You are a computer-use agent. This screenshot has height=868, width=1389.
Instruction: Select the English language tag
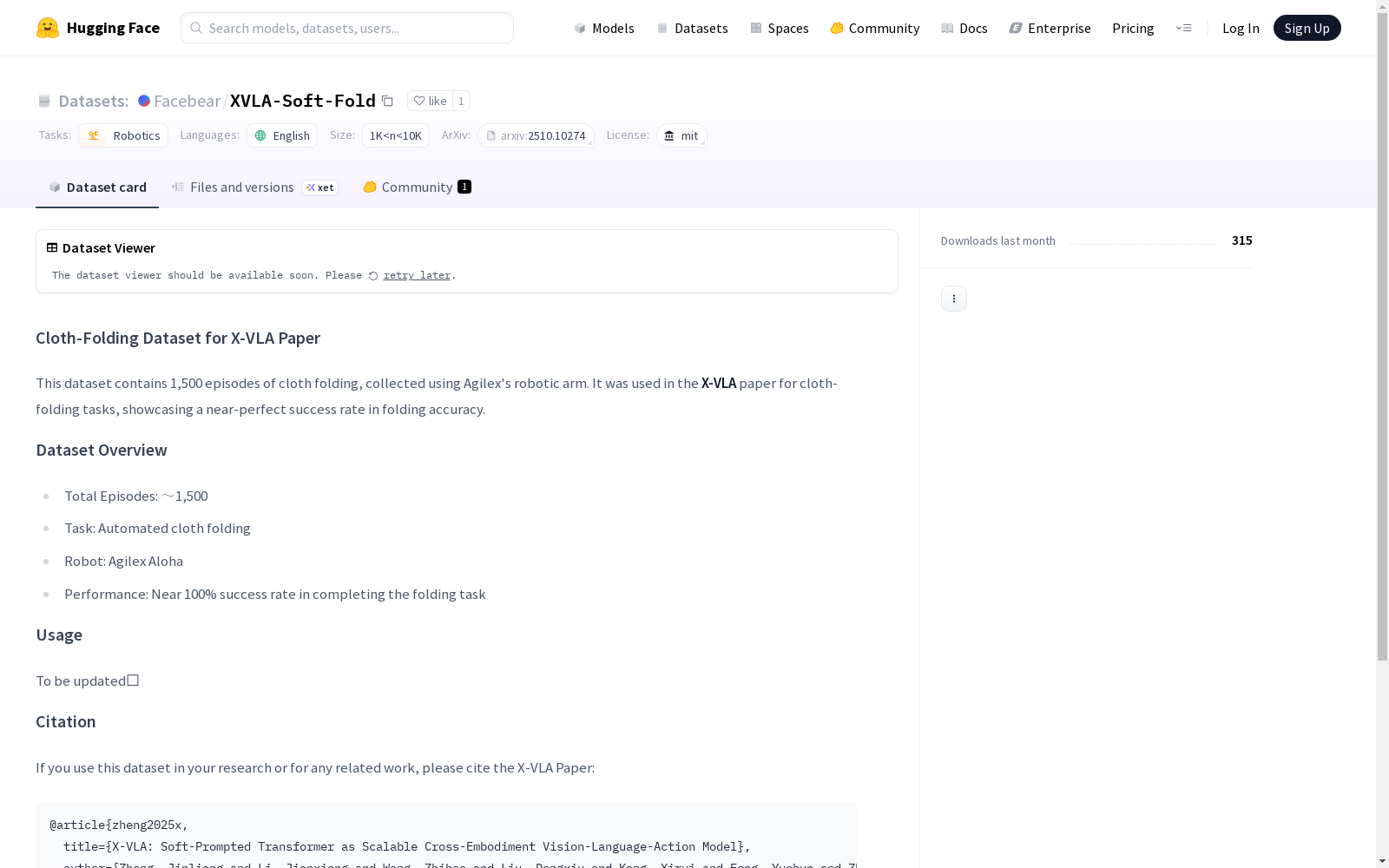coord(282,135)
